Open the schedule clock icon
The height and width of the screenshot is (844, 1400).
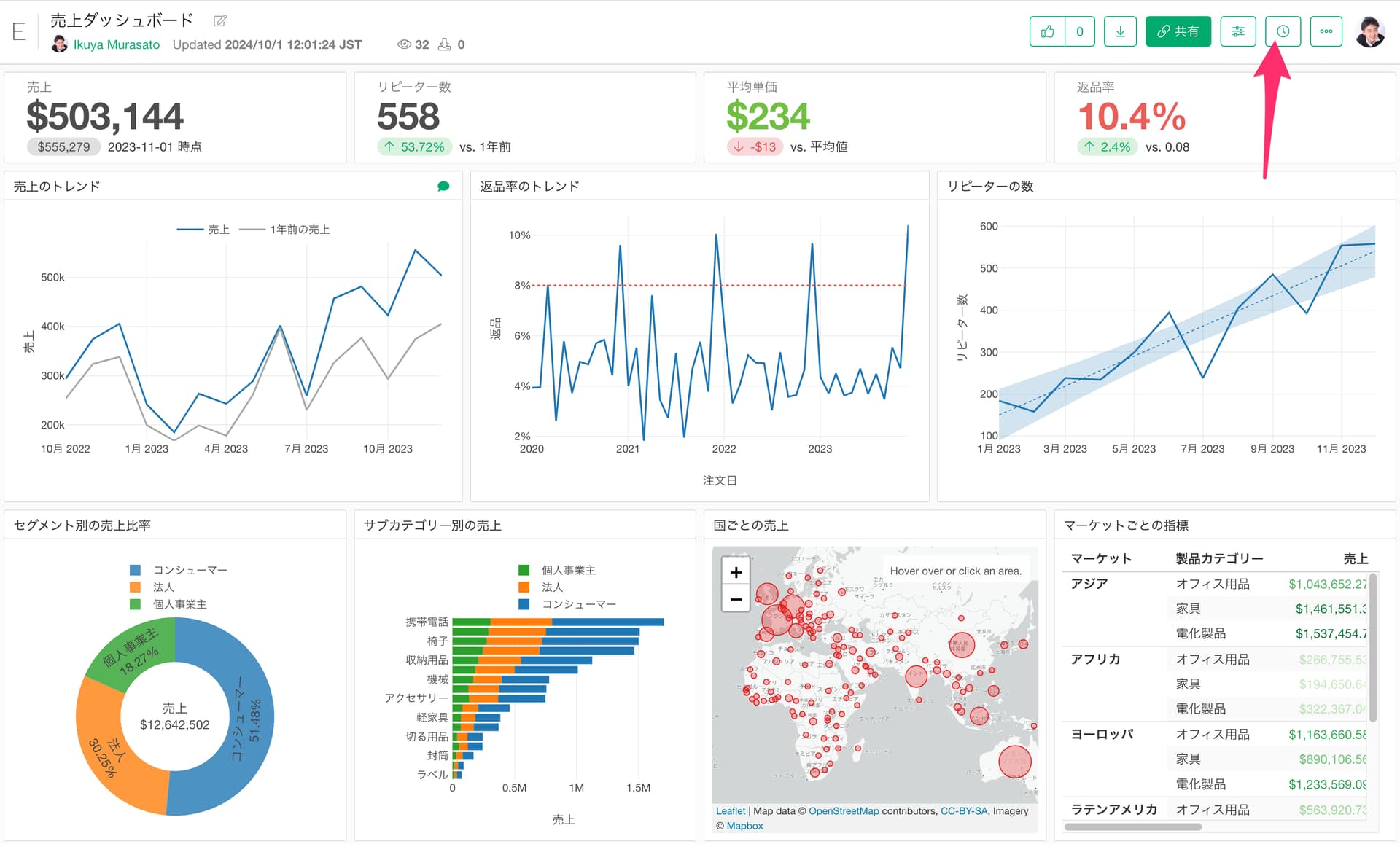point(1283,31)
